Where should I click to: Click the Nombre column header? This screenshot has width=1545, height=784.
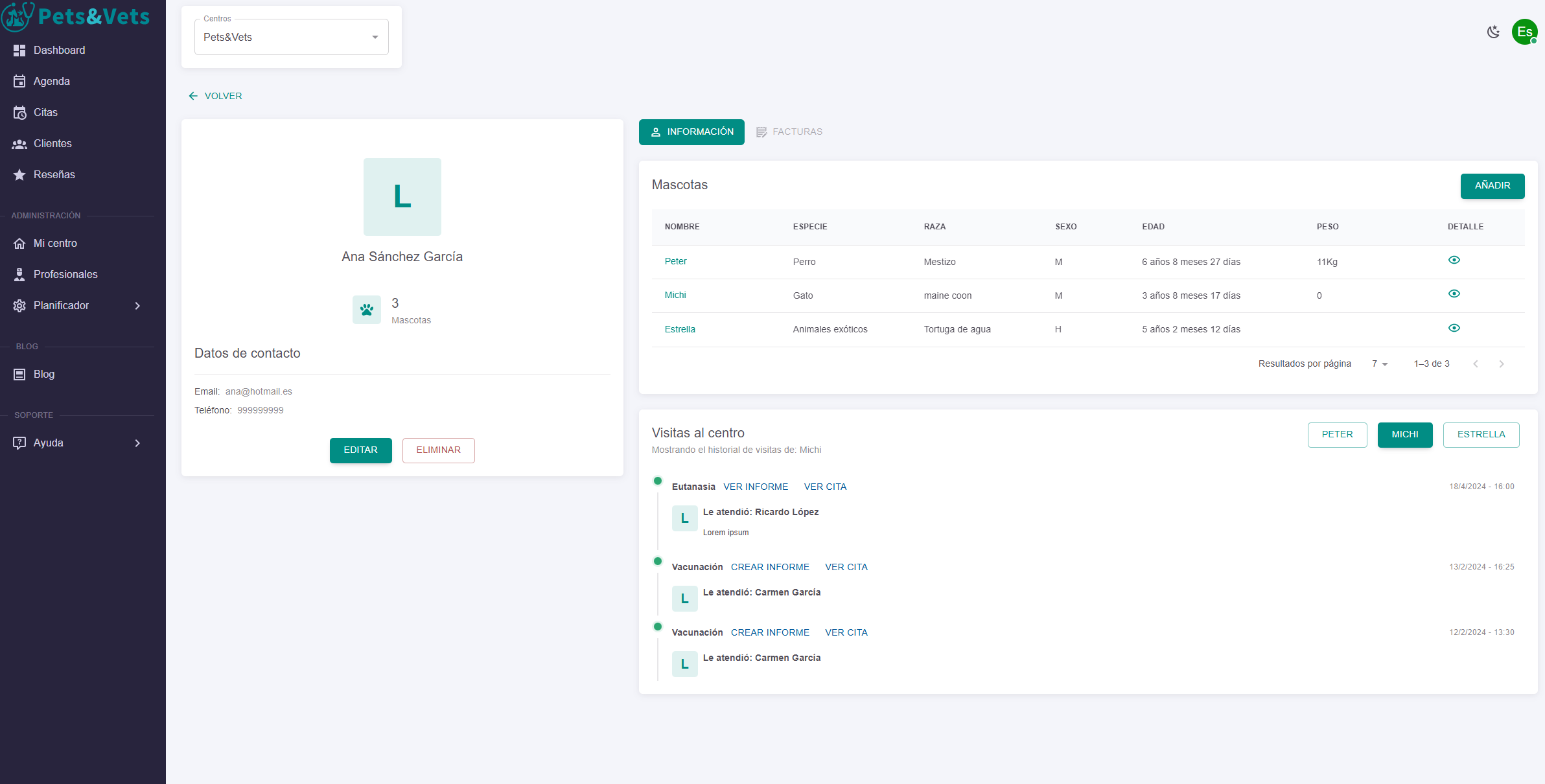[x=682, y=227]
